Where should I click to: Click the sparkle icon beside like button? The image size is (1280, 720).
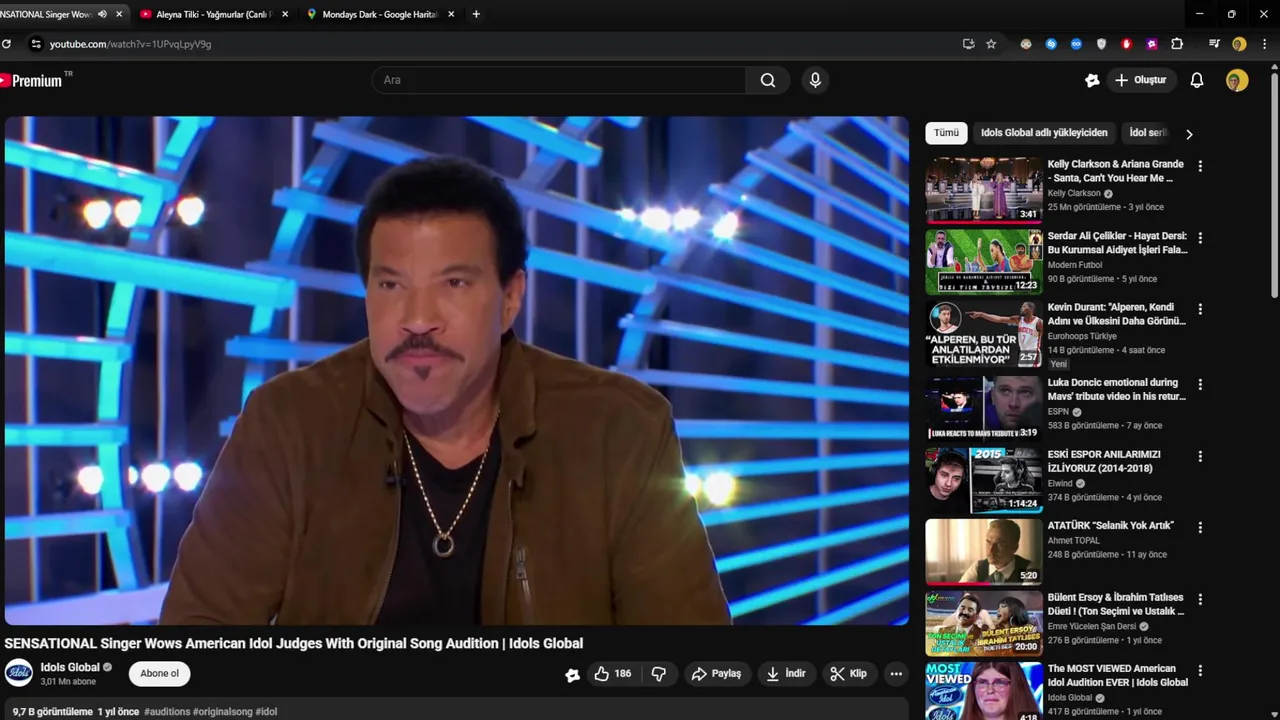coord(572,675)
